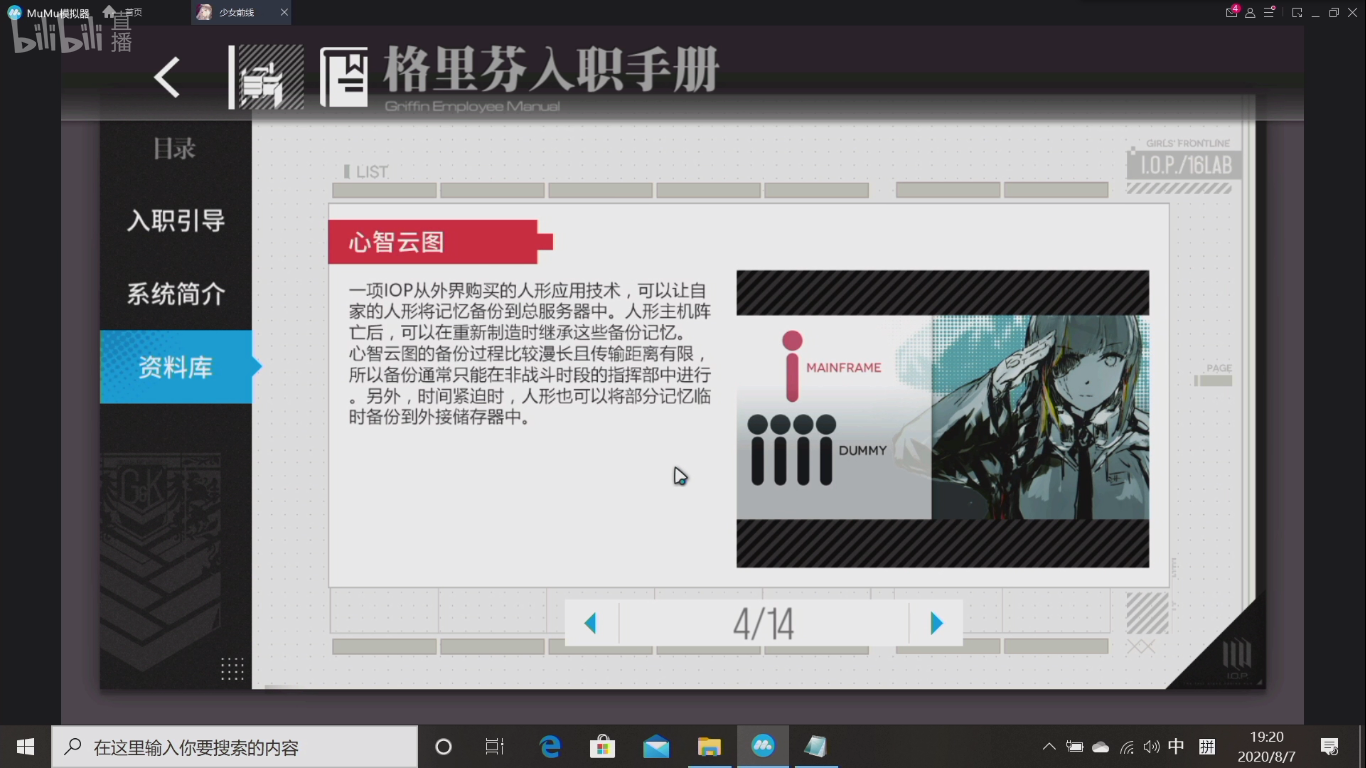Open 系统简介 section in sidebar
The width and height of the screenshot is (1366, 768).
(176, 294)
